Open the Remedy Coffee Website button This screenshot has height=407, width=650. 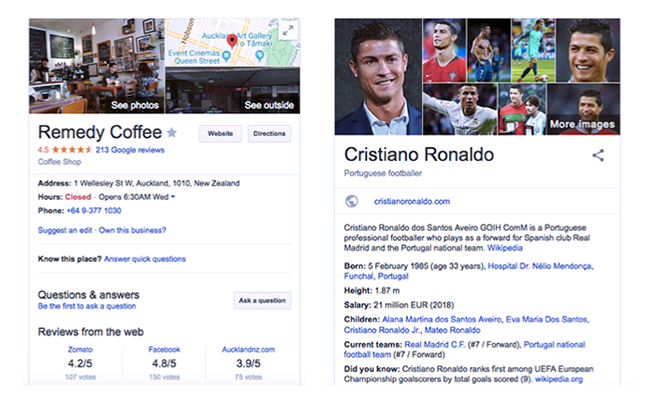[220, 133]
